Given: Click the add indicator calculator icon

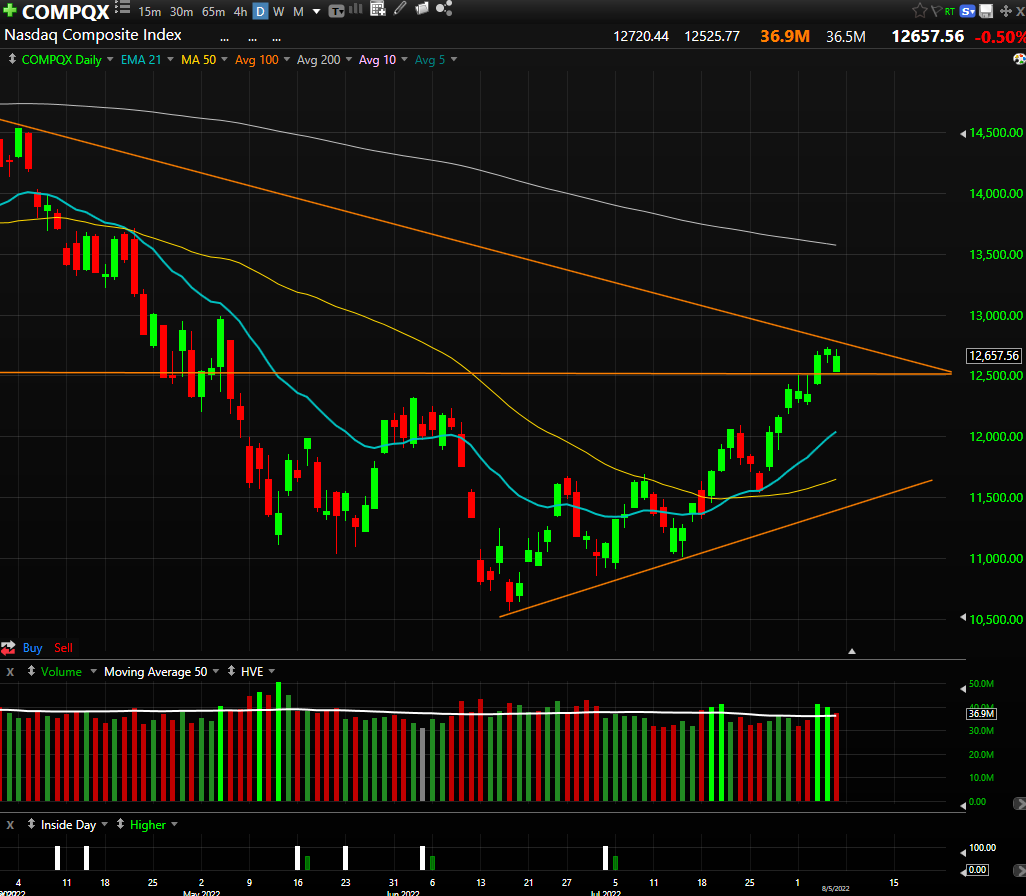Looking at the screenshot, I should pyautogui.click(x=378, y=9).
